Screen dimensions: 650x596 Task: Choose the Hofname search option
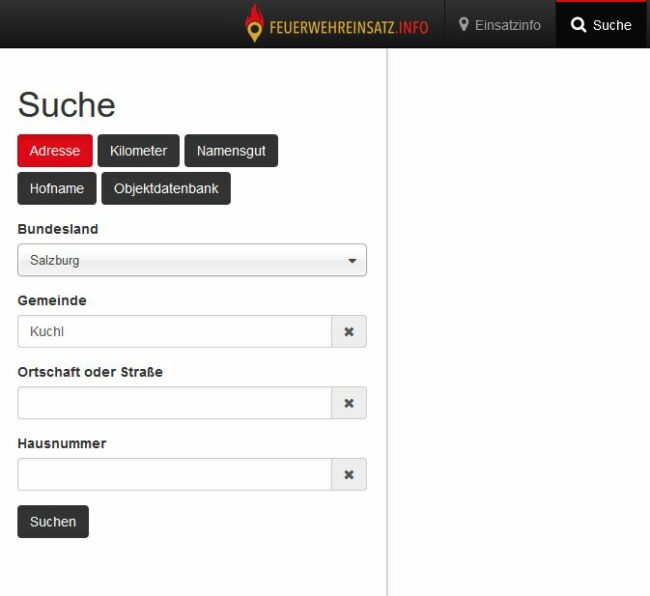(x=57, y=188)
